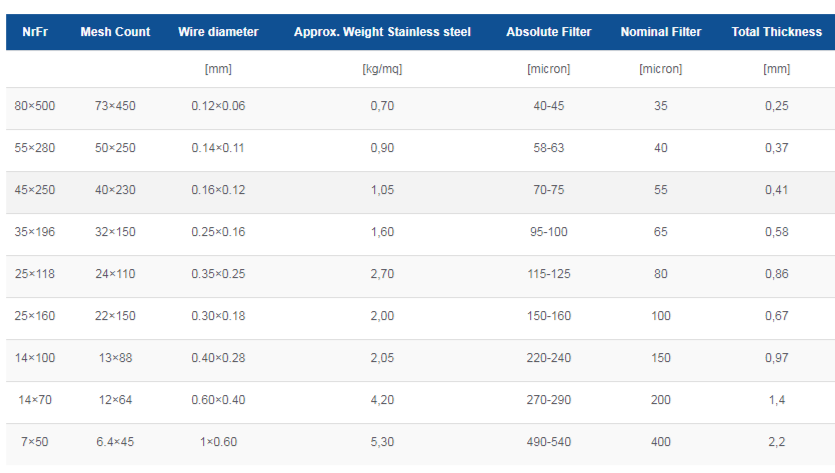835x473 pixels.
Task: Click the nominal filter value 100
Action: pos(661,316)
